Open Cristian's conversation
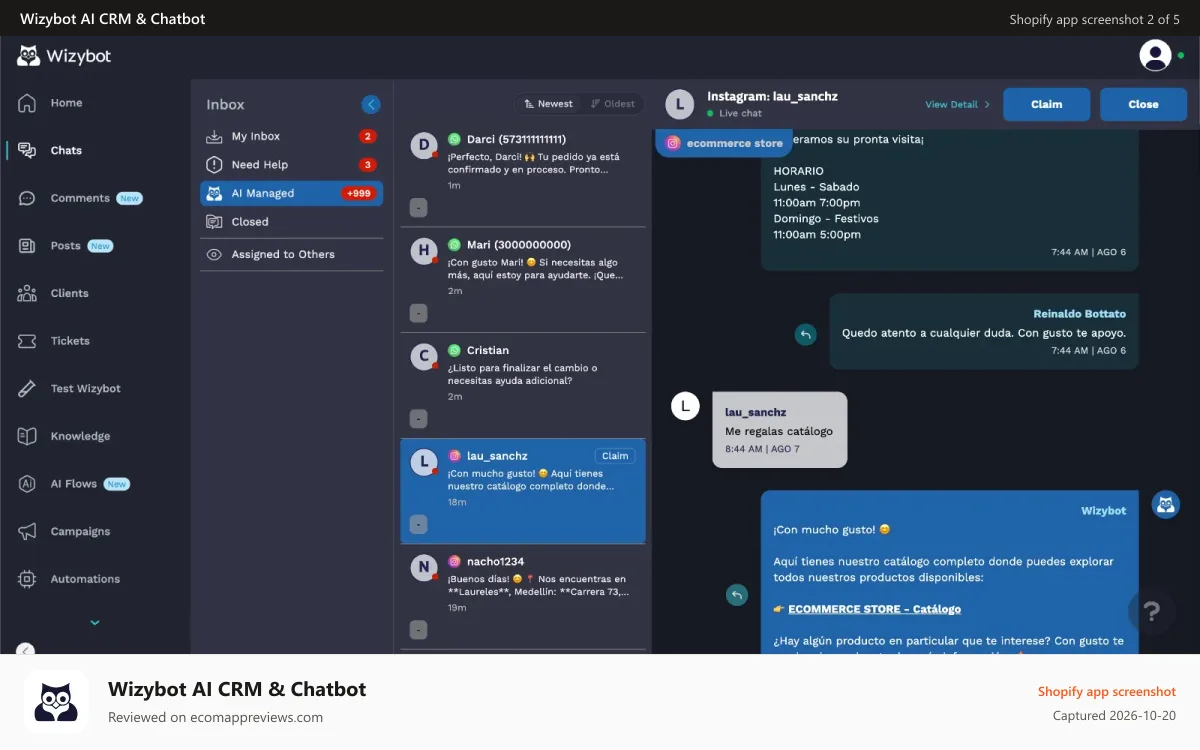This screenshot has height=750, width=1200. 523,386
